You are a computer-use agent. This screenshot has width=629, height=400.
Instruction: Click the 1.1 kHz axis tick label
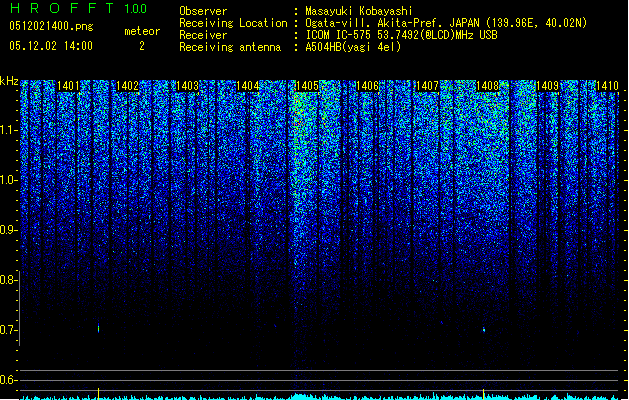(x=9, y=130)
